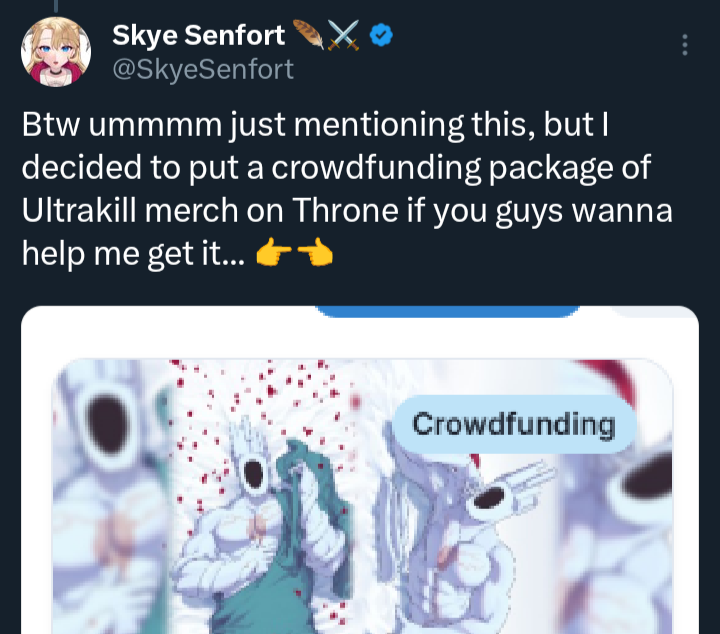This screenshot has height=634, width=720.
Task: Click the blue bar atop the card
Action: 448,311
